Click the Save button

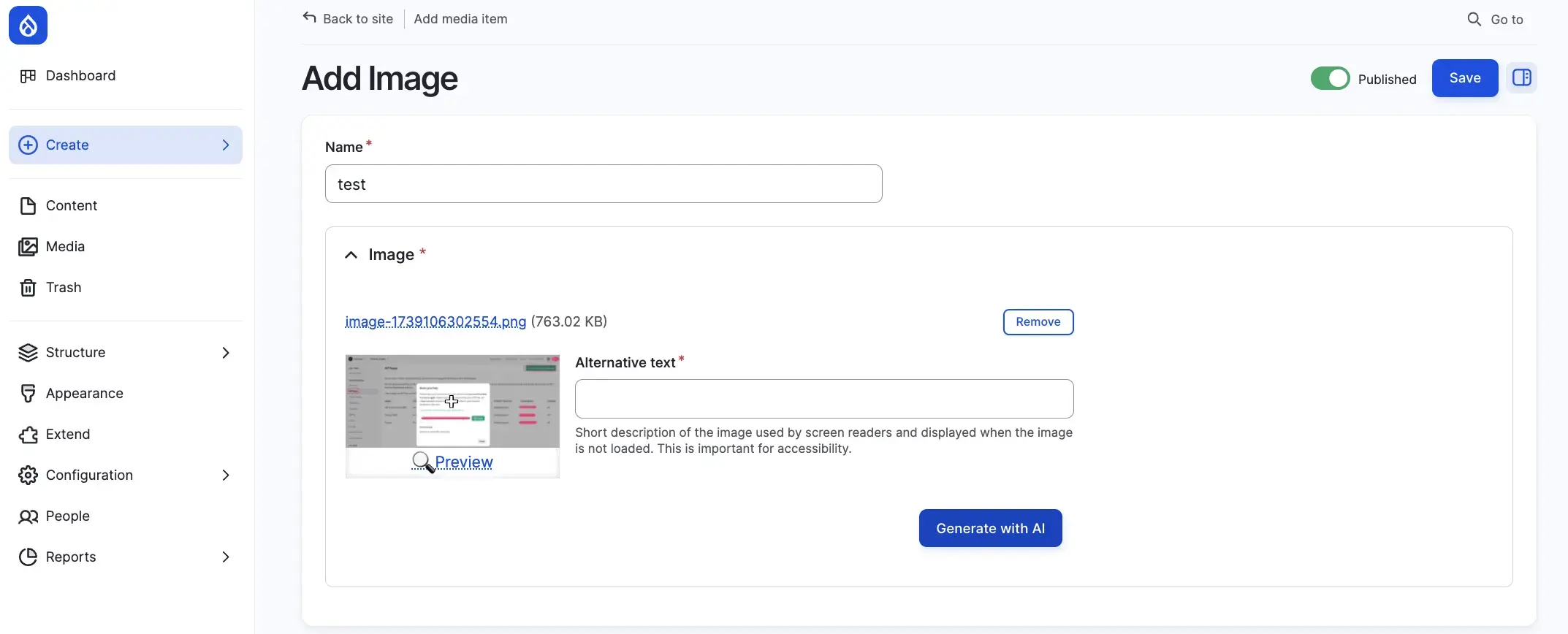click(x=1464, y=78)
